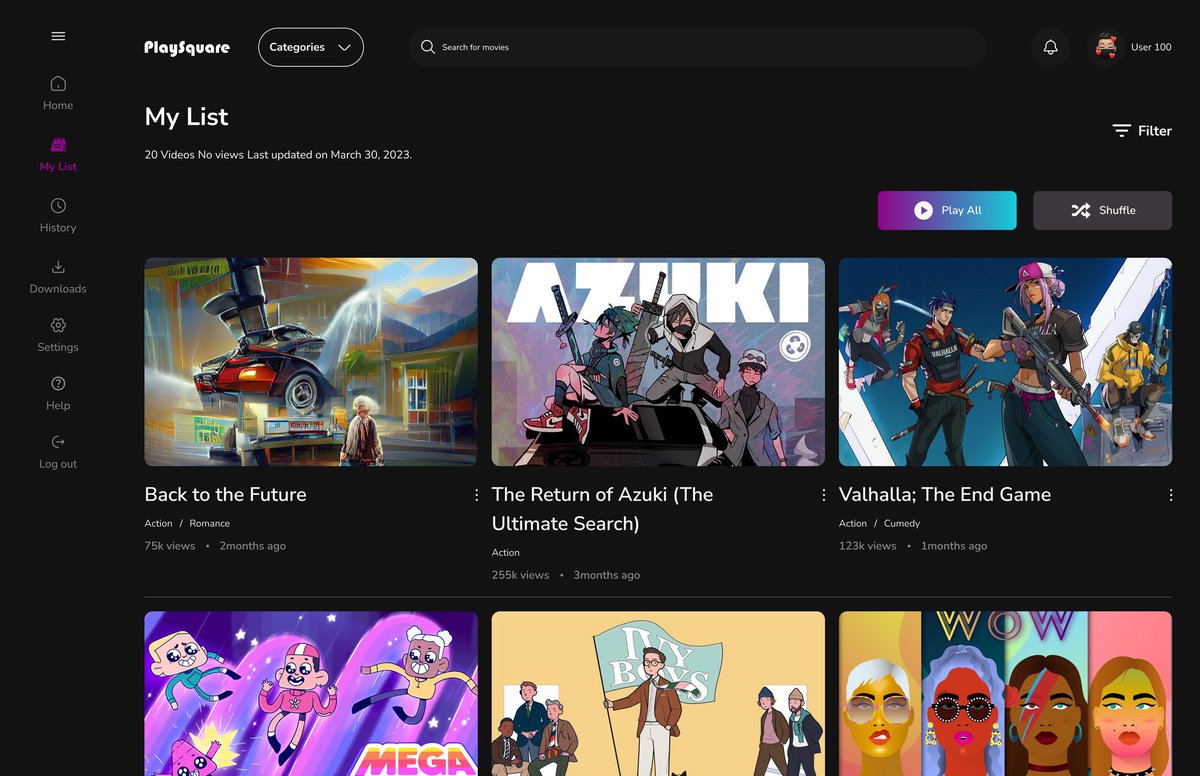Click the Log out label
Viewport: 1200px width, 776px height.
click(x=58, y=464)
